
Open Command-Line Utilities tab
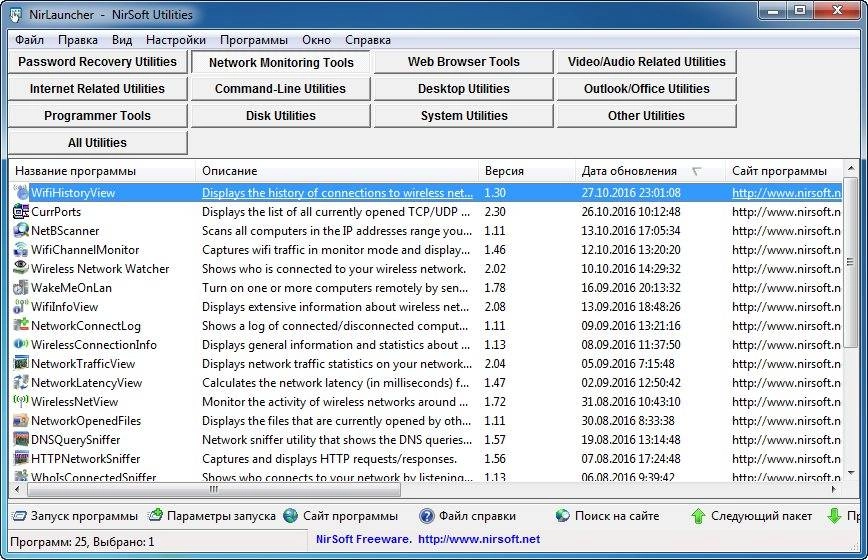coord(281,89)
